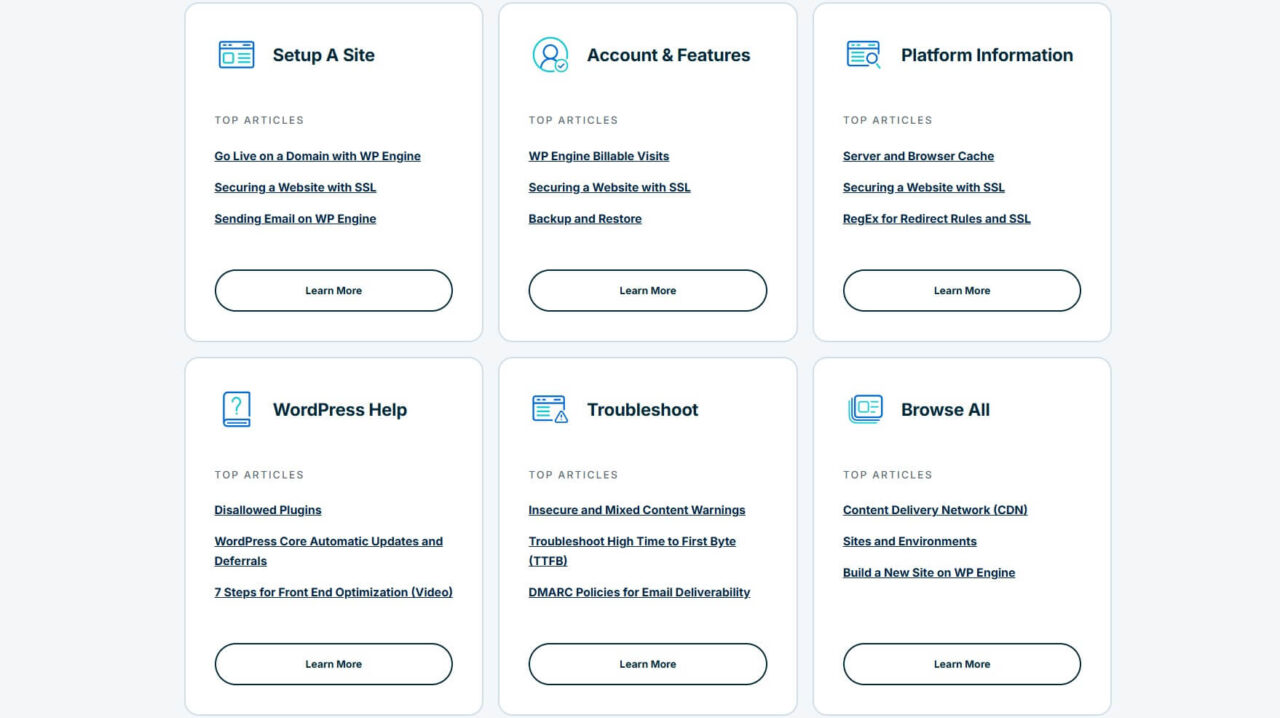The width and height of the screenshot is (1280, 718).
Task: Click Learn More under Troubleshoot
Action: click(648, 664)
